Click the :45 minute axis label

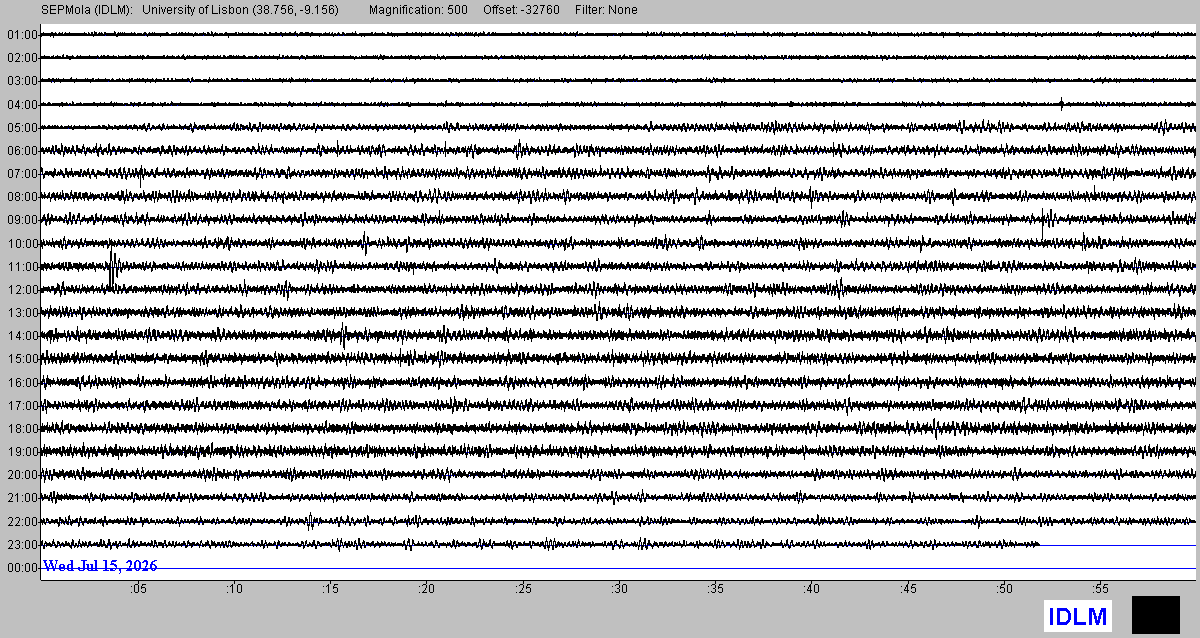click(x=908, y=590)
